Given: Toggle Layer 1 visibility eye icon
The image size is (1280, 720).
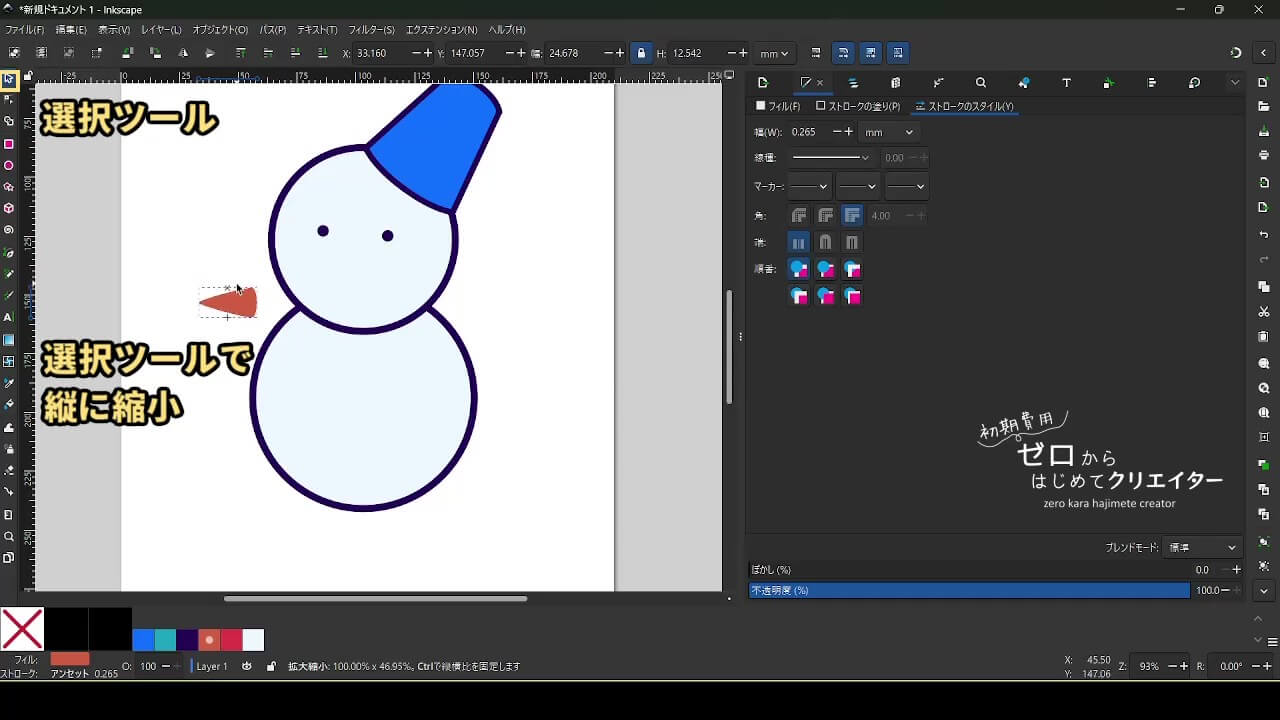Looking at the screenshot, I should pyautogui.click(x=247, y=666).
